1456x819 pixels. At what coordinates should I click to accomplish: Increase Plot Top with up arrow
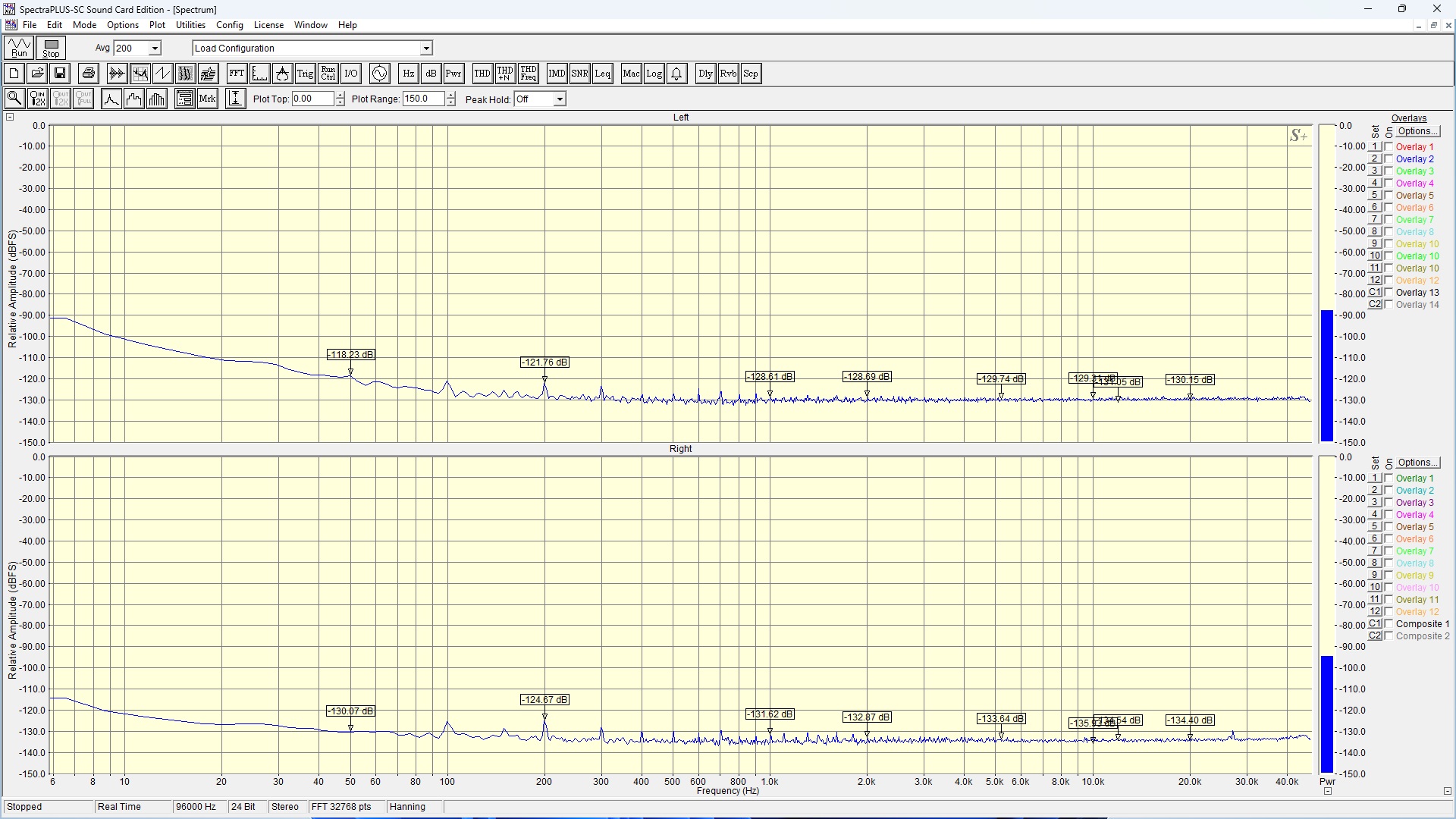340,95
